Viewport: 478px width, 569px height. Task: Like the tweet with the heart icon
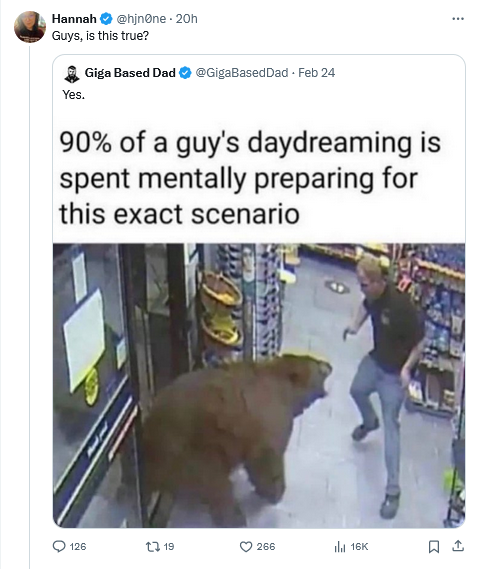click(246, 547)
